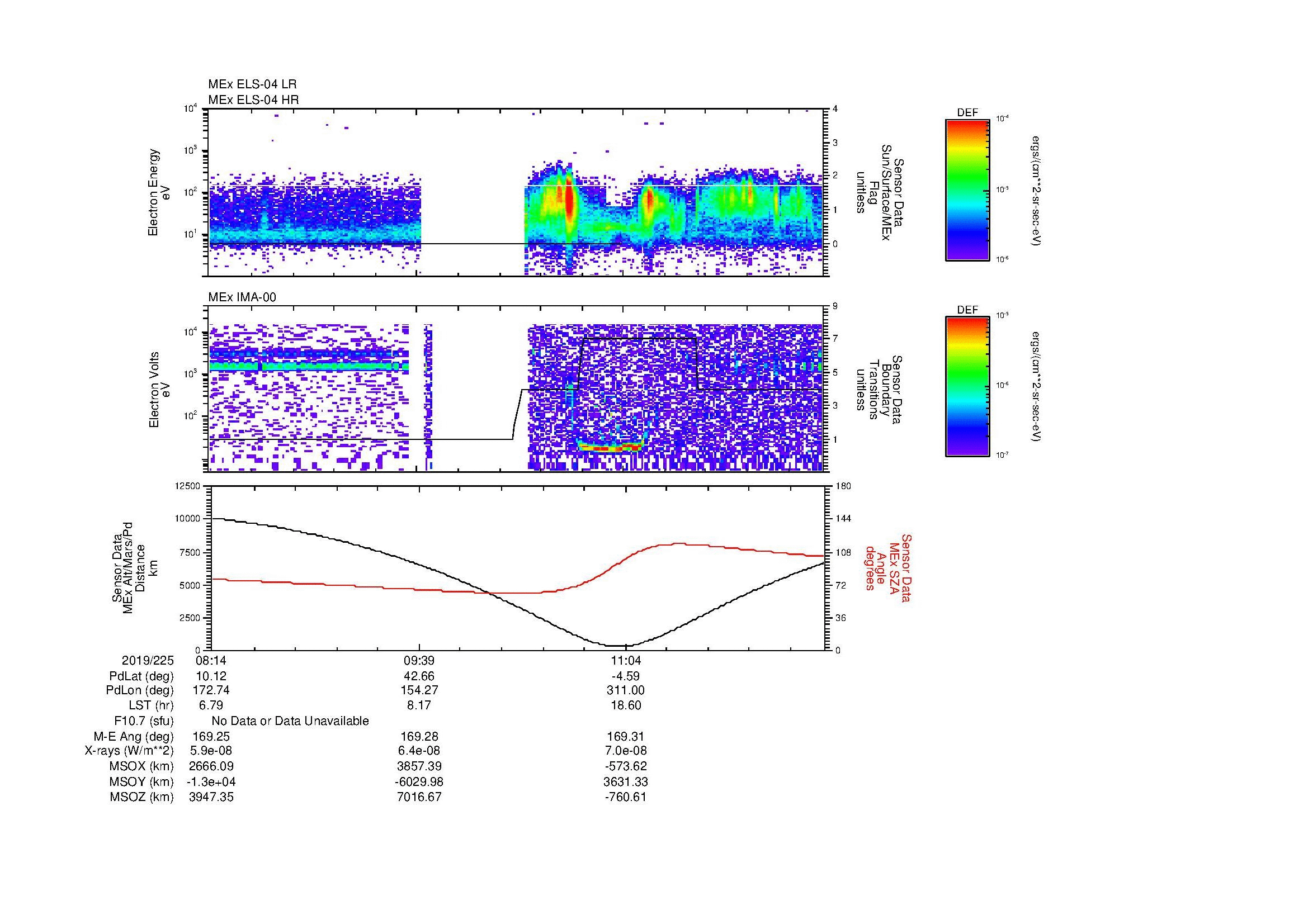This screenshot has height=924, width=1308.
Task: Click the 'Electron Energy eV' axis label
Action: [159, 192]
